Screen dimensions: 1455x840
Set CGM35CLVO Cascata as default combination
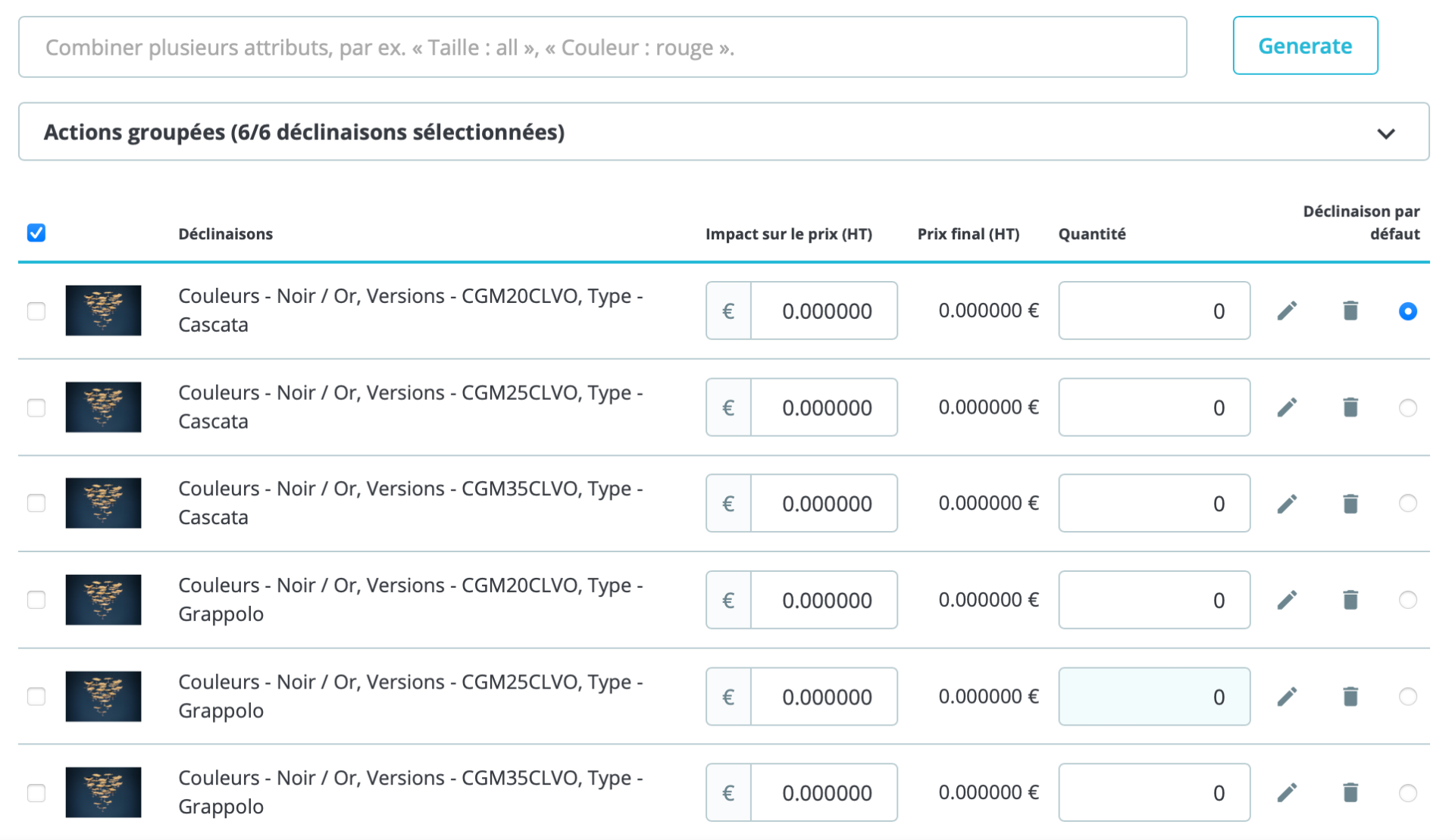point(1408,504)
